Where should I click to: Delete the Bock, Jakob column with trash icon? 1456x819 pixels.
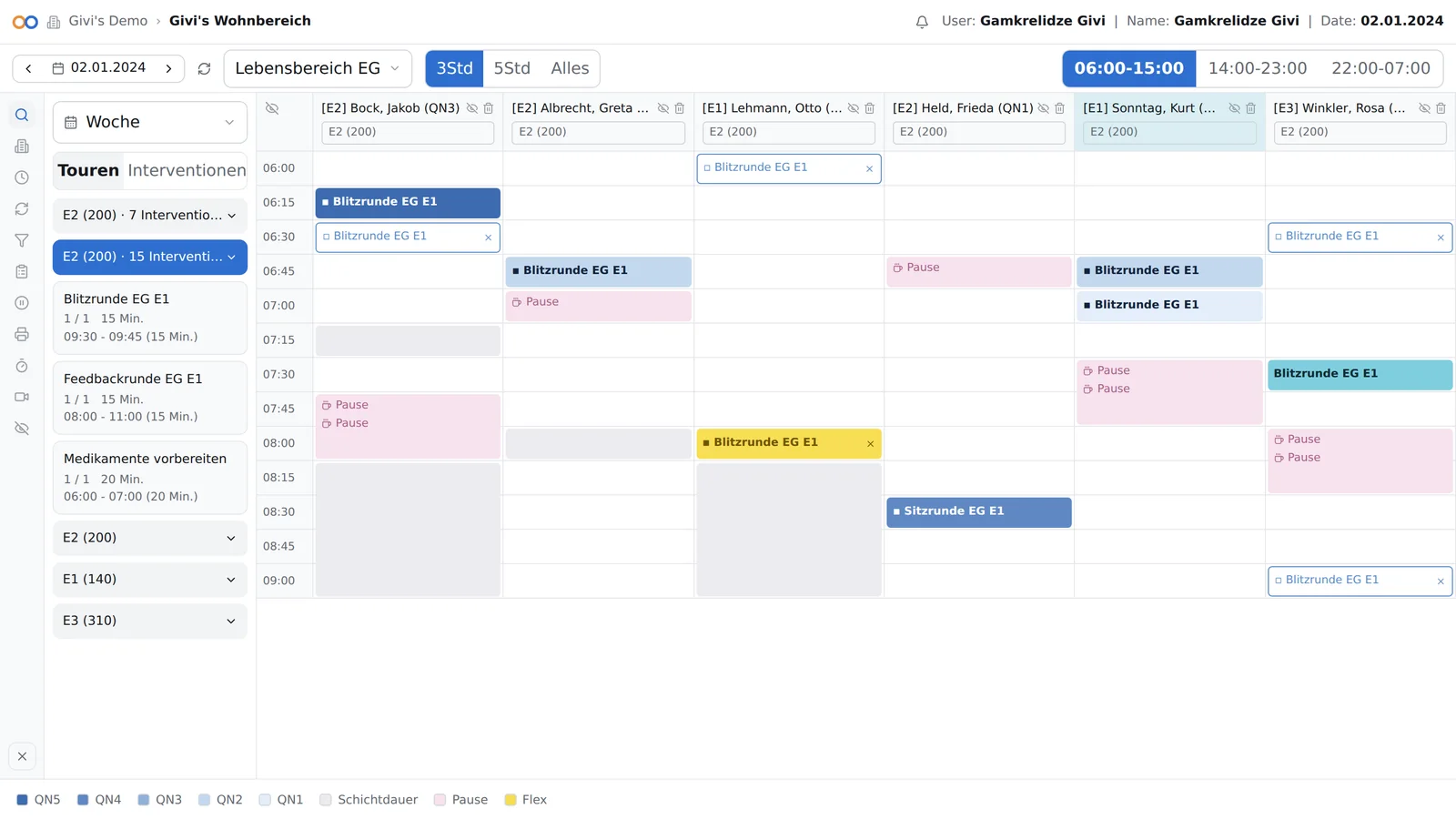click(x=489, y=108)
